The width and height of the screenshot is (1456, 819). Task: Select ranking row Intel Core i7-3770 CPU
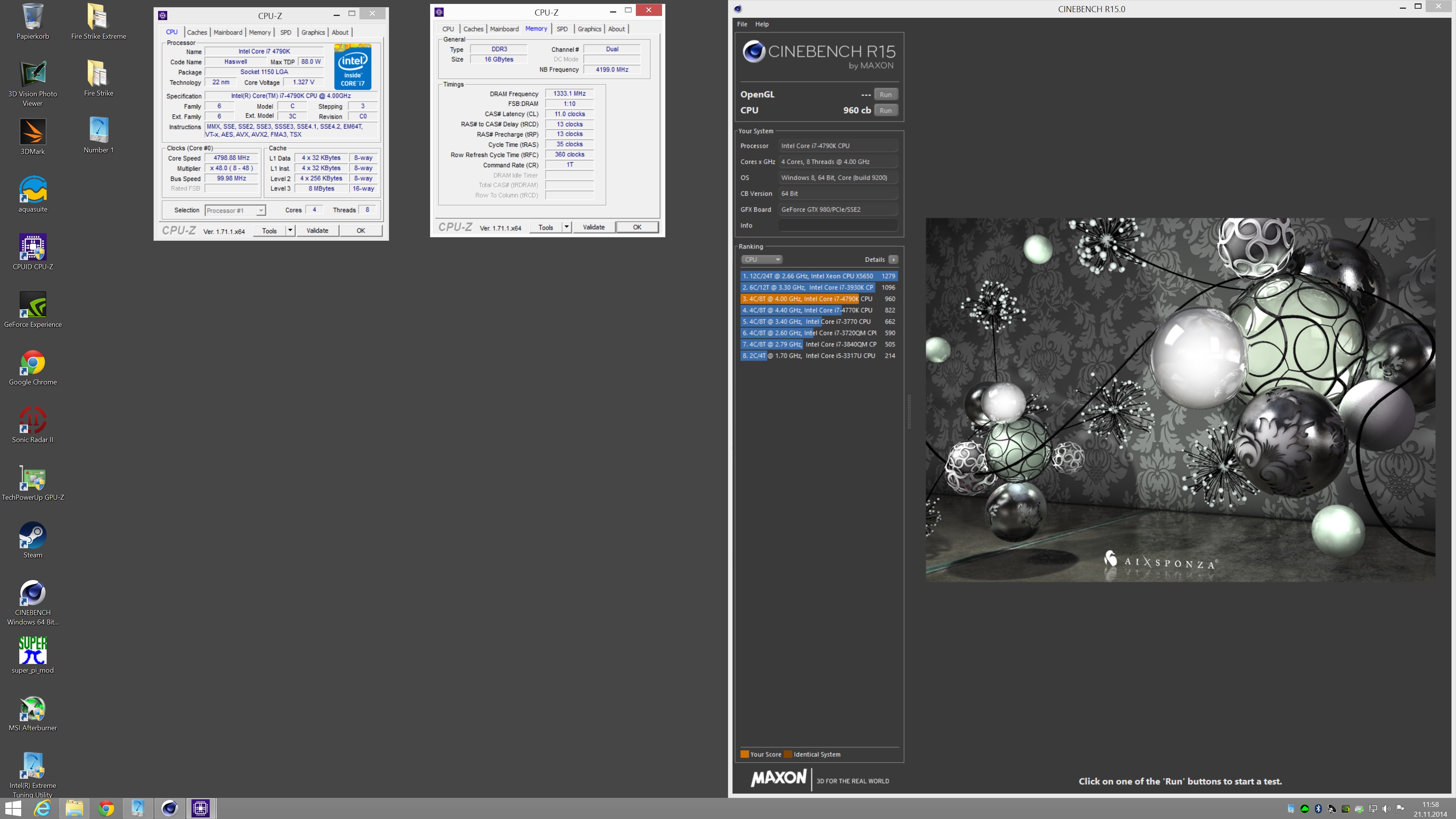click(x=819, y=321)
